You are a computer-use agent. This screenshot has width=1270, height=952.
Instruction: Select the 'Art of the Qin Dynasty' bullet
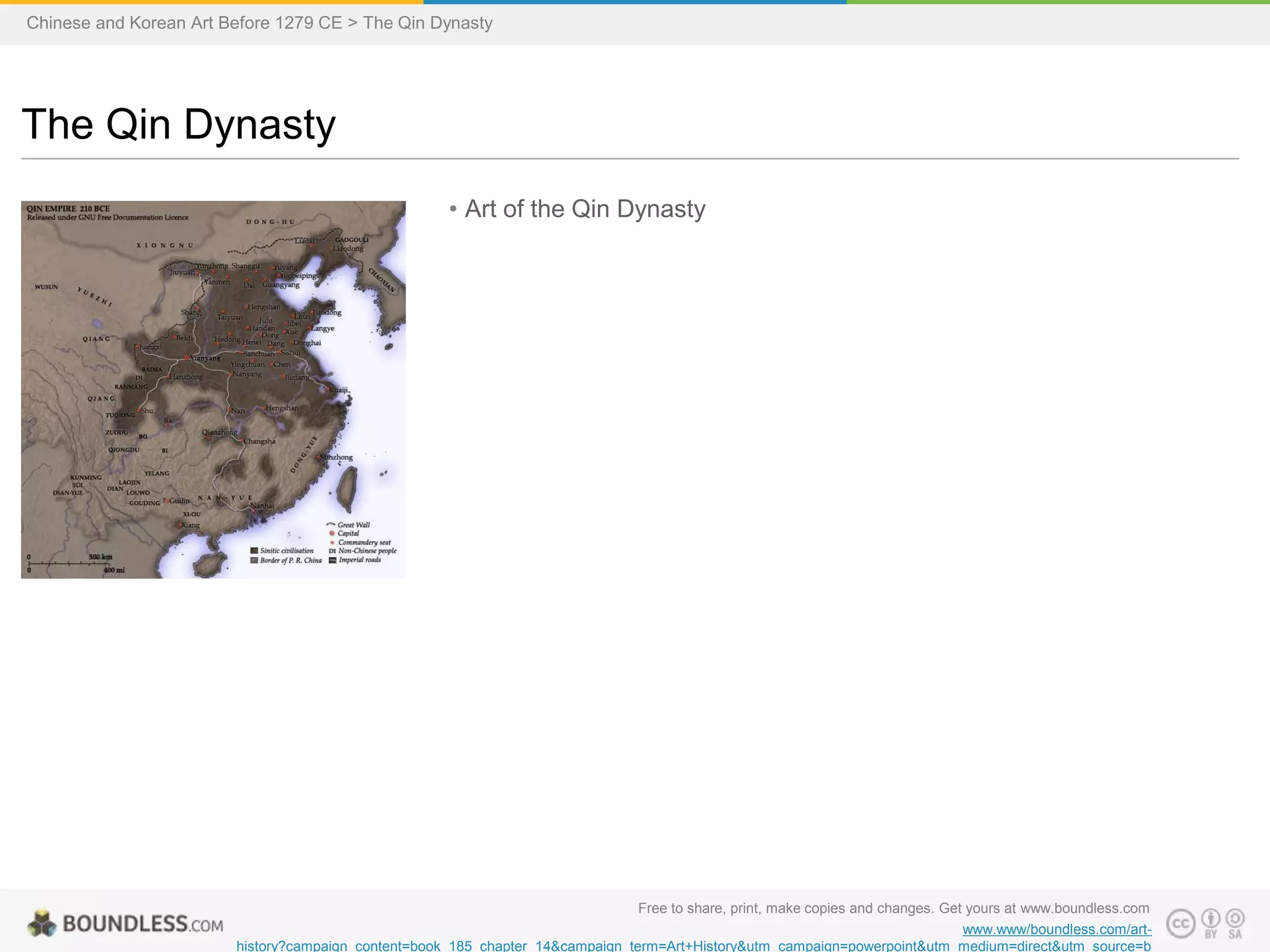click(585, 209)
